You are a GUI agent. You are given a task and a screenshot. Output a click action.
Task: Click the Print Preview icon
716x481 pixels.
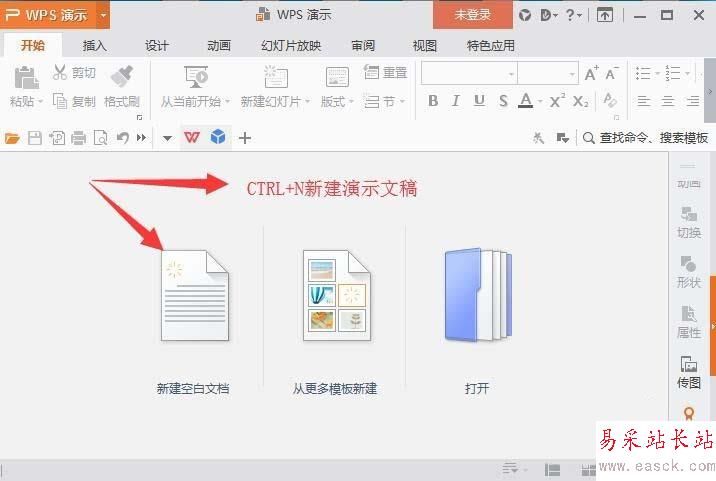(x=100, y=138)
